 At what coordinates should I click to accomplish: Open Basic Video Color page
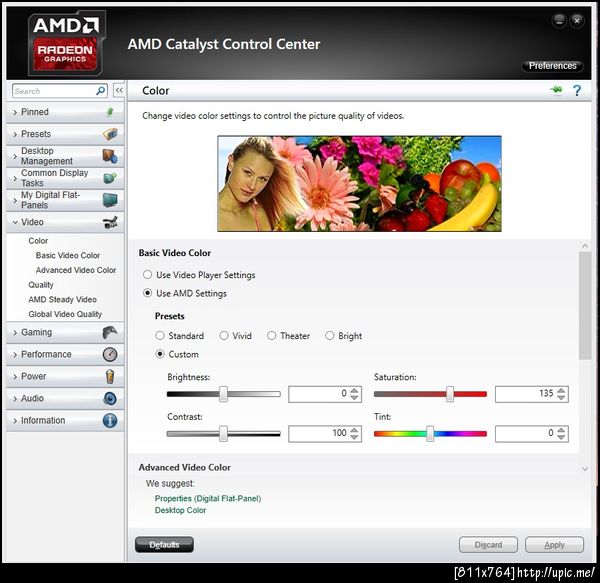[x=68, y=255]
